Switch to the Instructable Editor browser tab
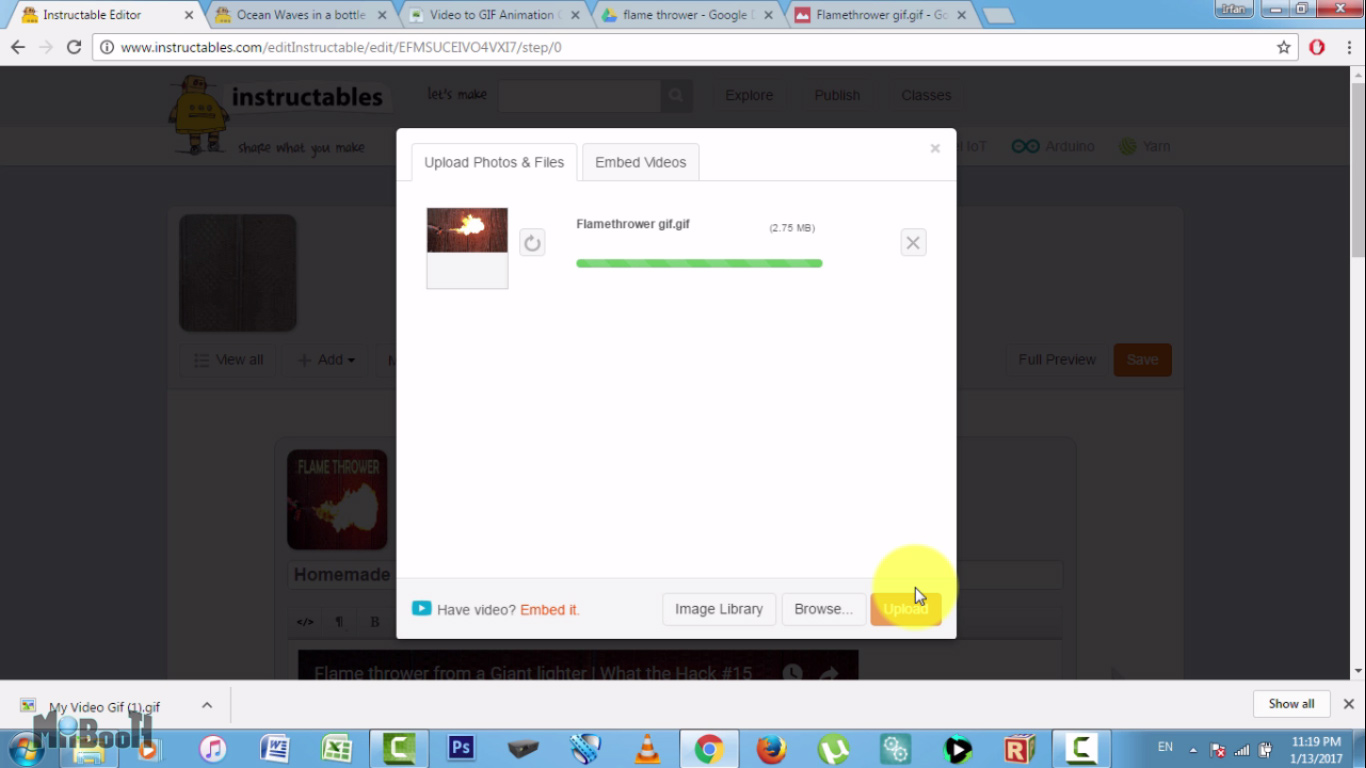The width and height of the screenshot is (1366, 768). 105,15
